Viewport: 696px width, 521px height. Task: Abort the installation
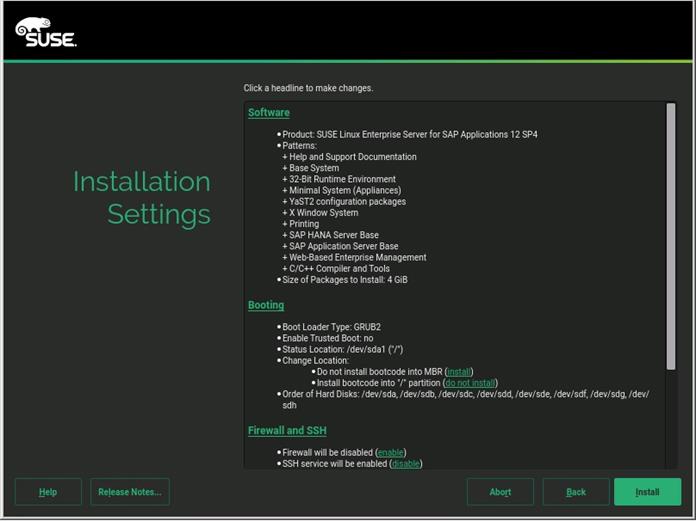[500, 492]
